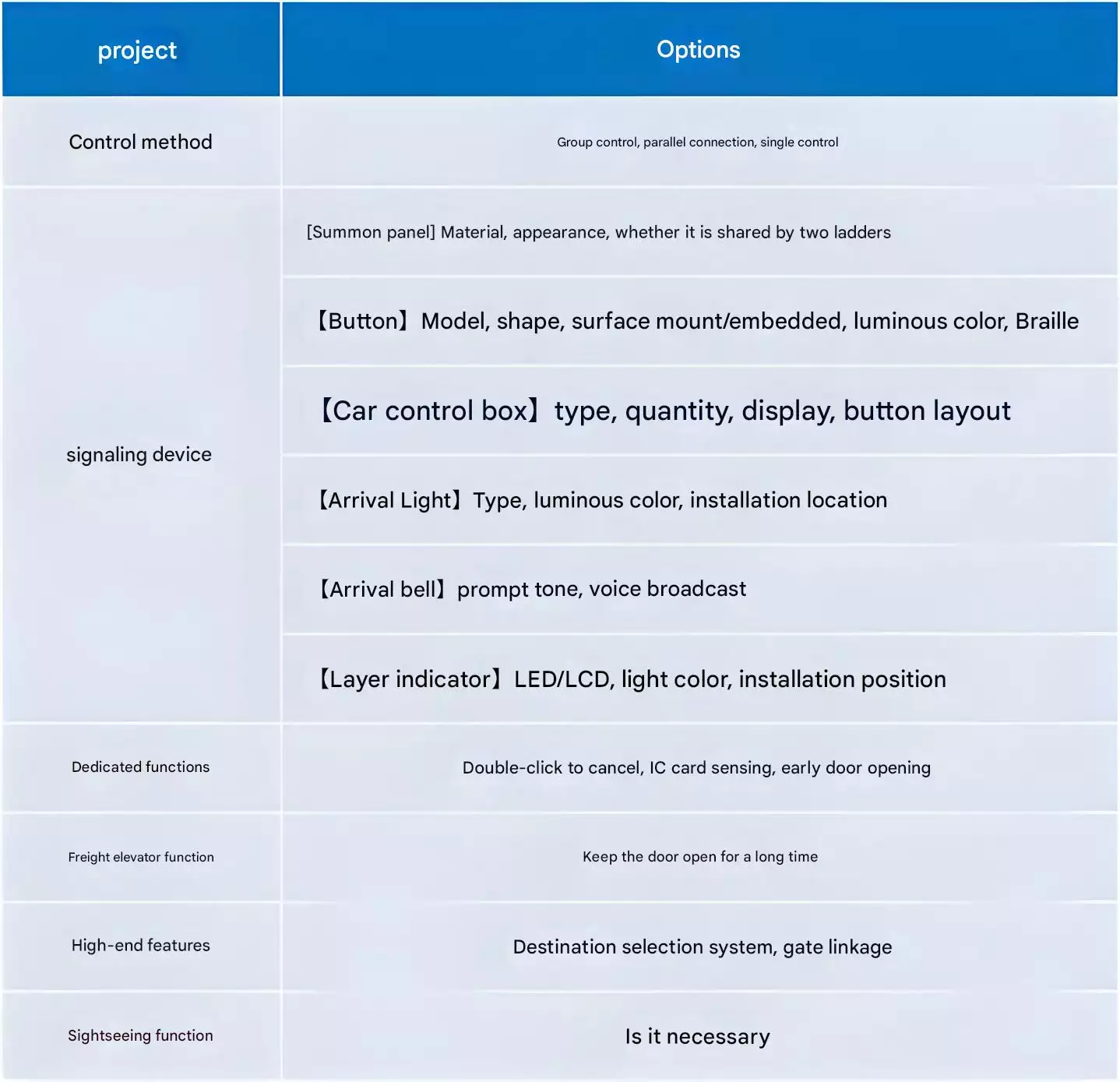Select the 'Freight elevator function' label
Viewport: 1120px width, 1082px height.
140,857
